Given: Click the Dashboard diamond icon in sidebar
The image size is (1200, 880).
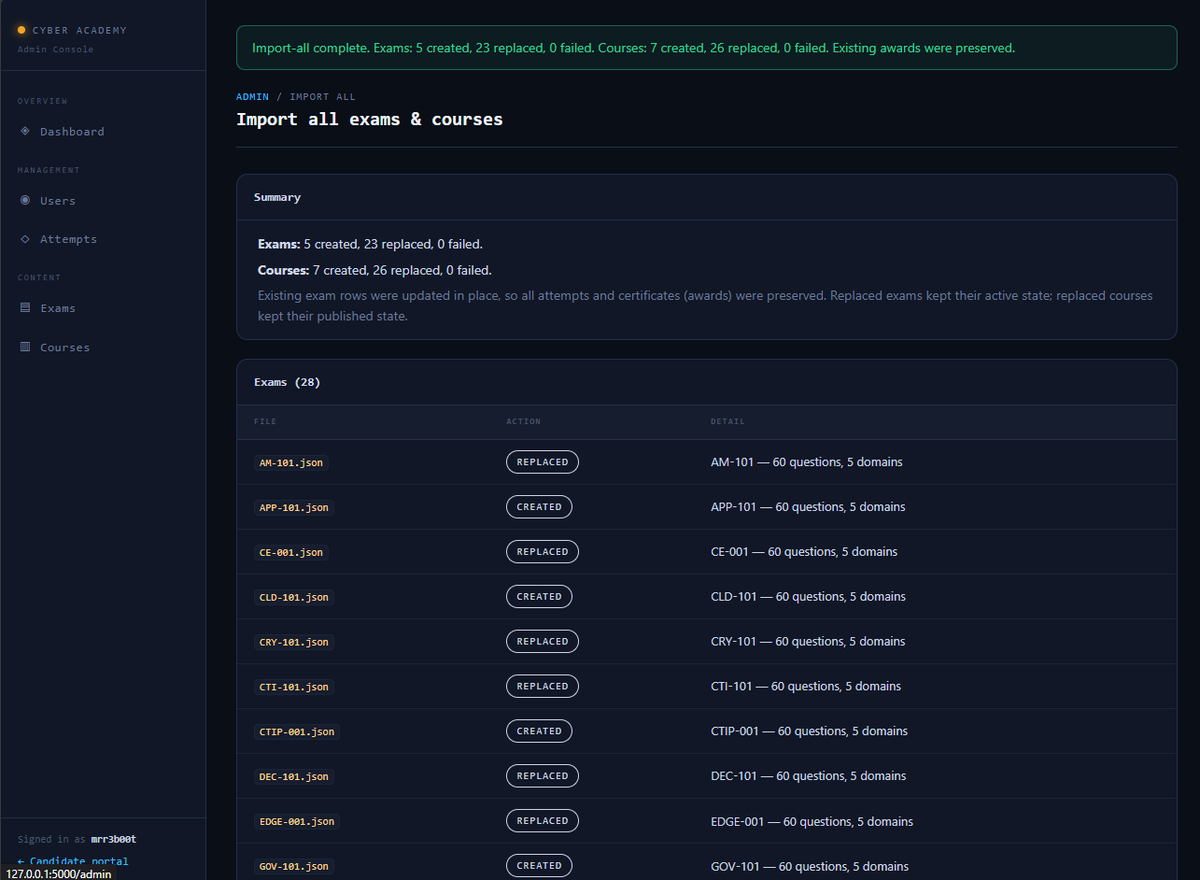Looking at the screenshot, I should (x=25, y=131).
